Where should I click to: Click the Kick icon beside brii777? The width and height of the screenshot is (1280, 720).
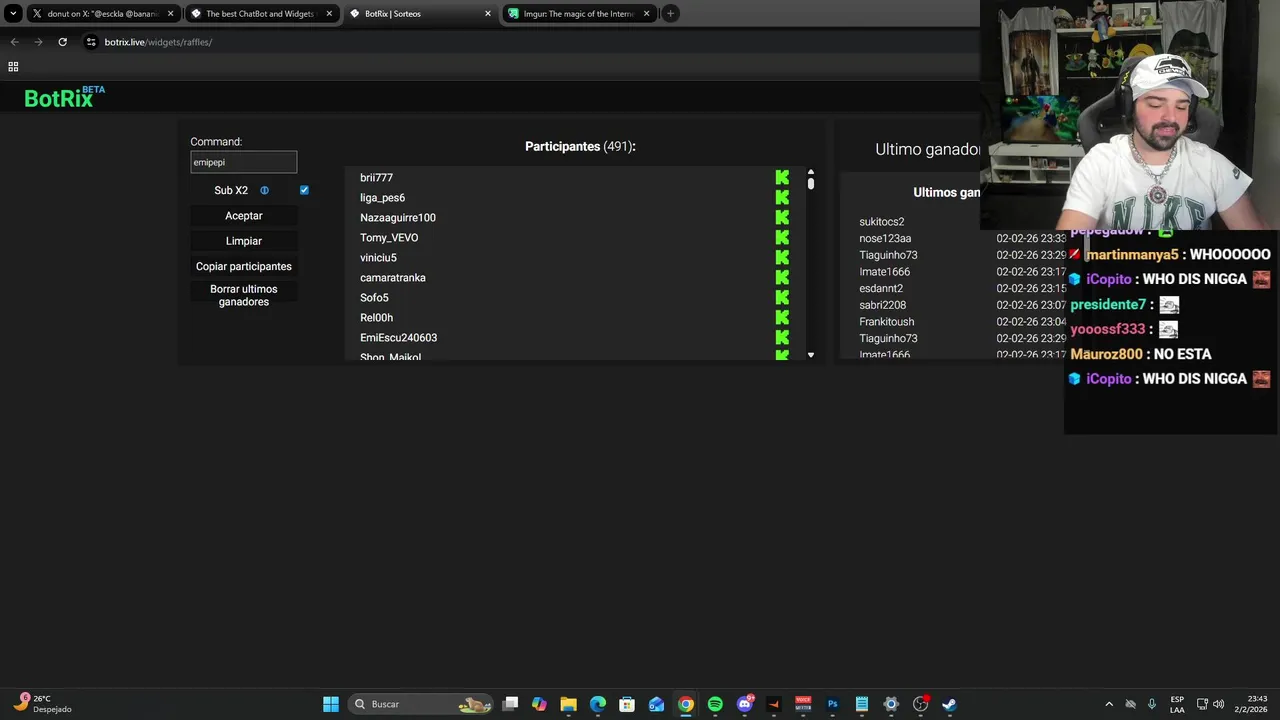click(782, 177)
